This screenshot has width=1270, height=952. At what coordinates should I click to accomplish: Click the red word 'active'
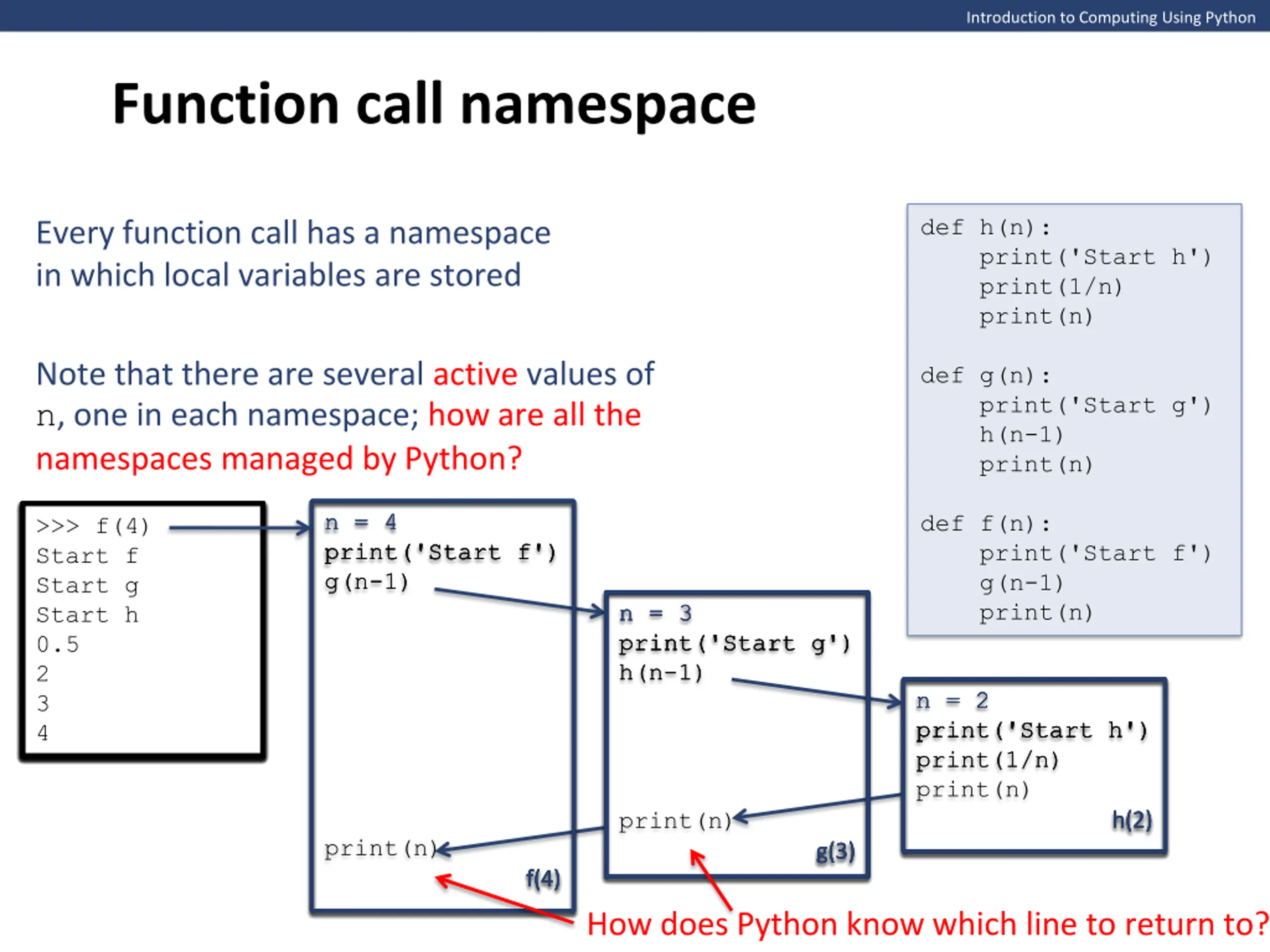tap(475, 374)
